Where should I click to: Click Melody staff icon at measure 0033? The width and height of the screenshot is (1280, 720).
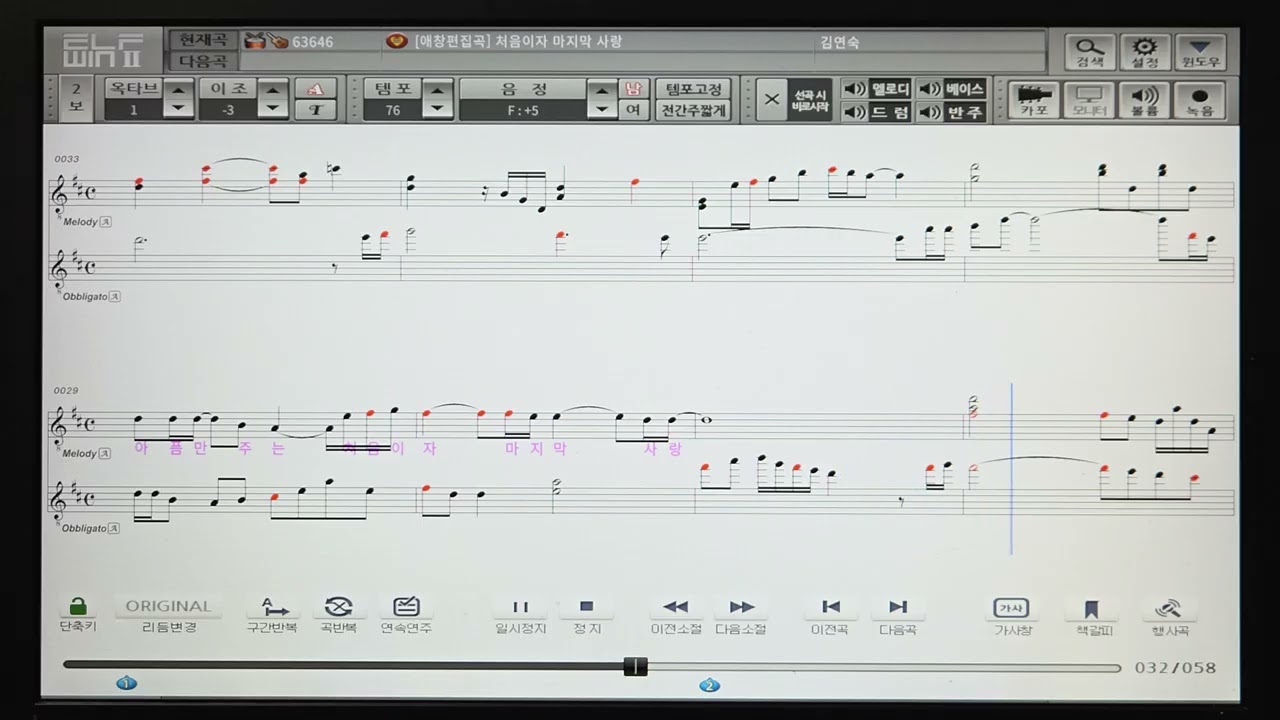106,221
